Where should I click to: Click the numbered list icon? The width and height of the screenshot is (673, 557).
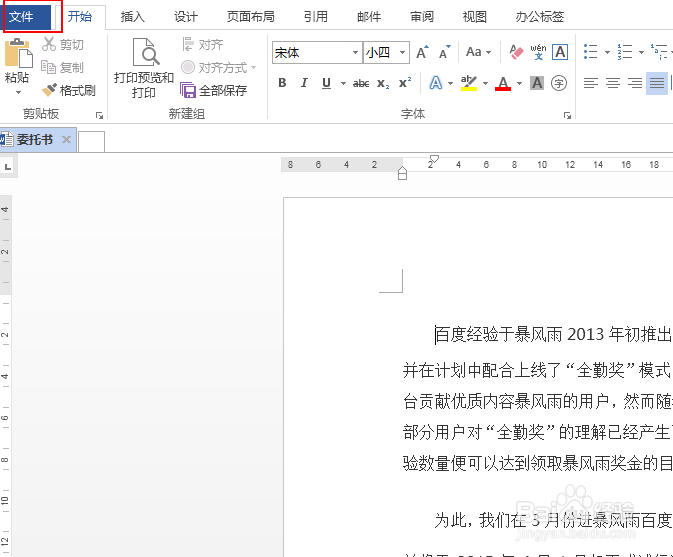coord(625,52)
